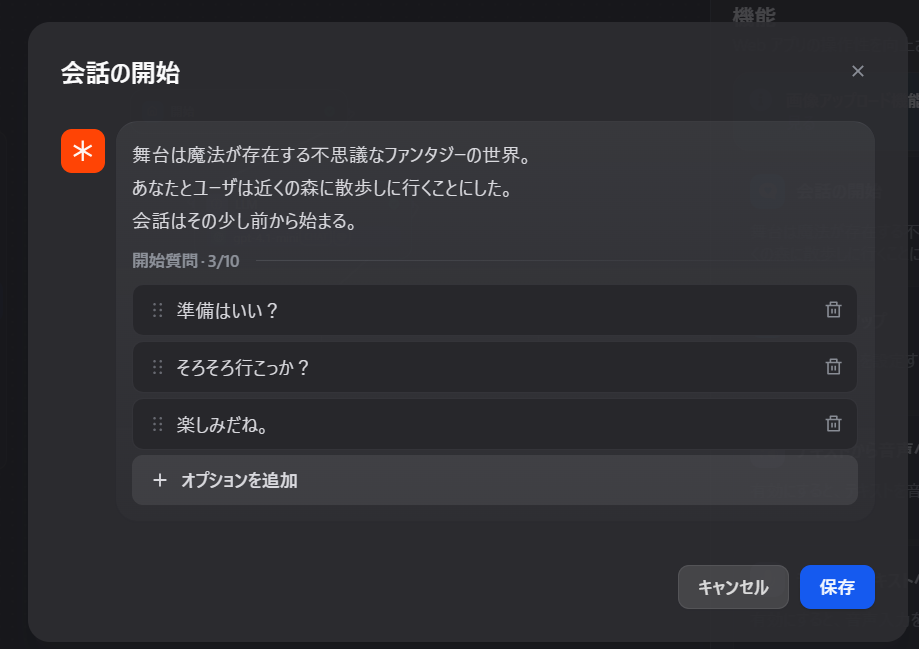This screenshot has width=919, height=649.
Task: Click the line 会話はその少し前から始まる。
Action: pyautogui.click(x=245, y=221)
